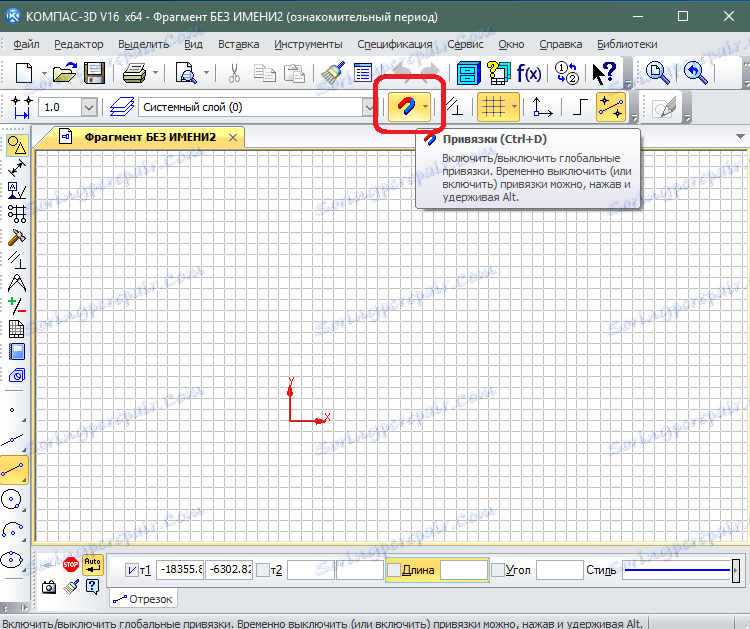Image resolution: width=750 pixels, height=629 pixels.
Task: Open the new document dropdown arrow
Action: click(44, 73)
